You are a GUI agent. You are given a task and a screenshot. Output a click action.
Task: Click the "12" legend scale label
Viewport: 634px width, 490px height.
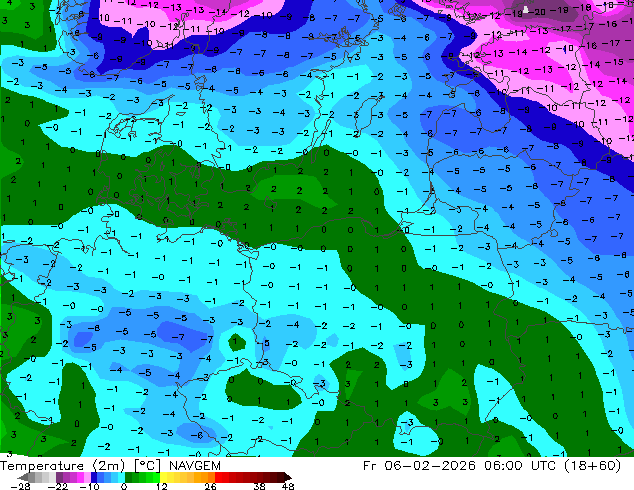162,486
